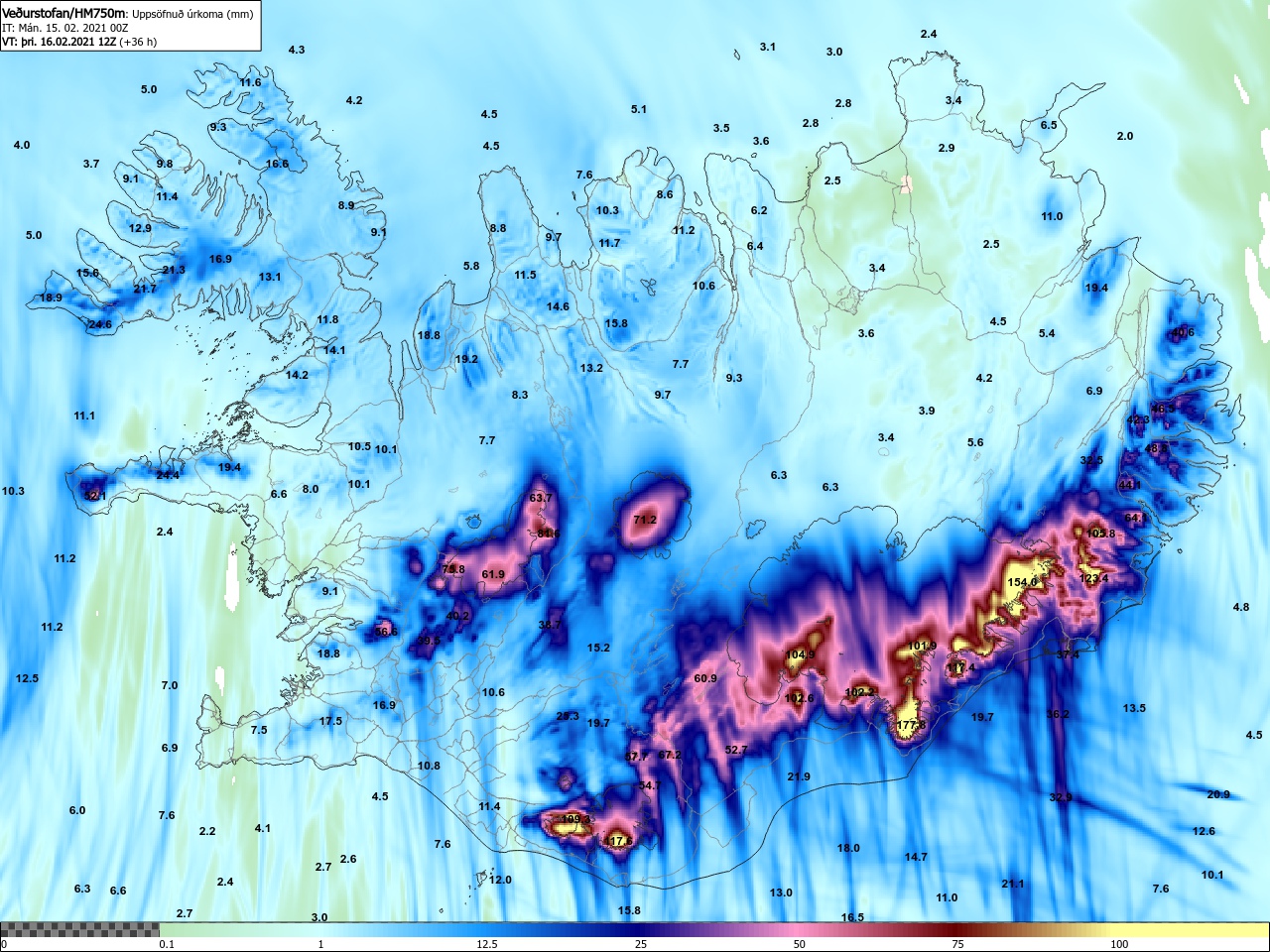The width and height of the screenshot is (1270, 952).
Task: Click the 14.2 value on the map
Action: click(x=297, y=375)
